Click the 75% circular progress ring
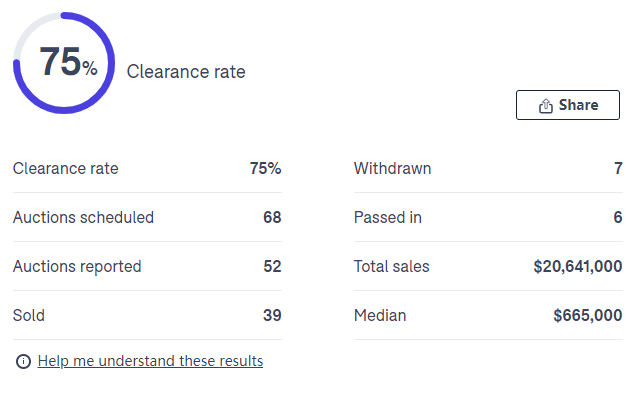The width and height of the screenshot is (643, 395). [x=64, y=63]
